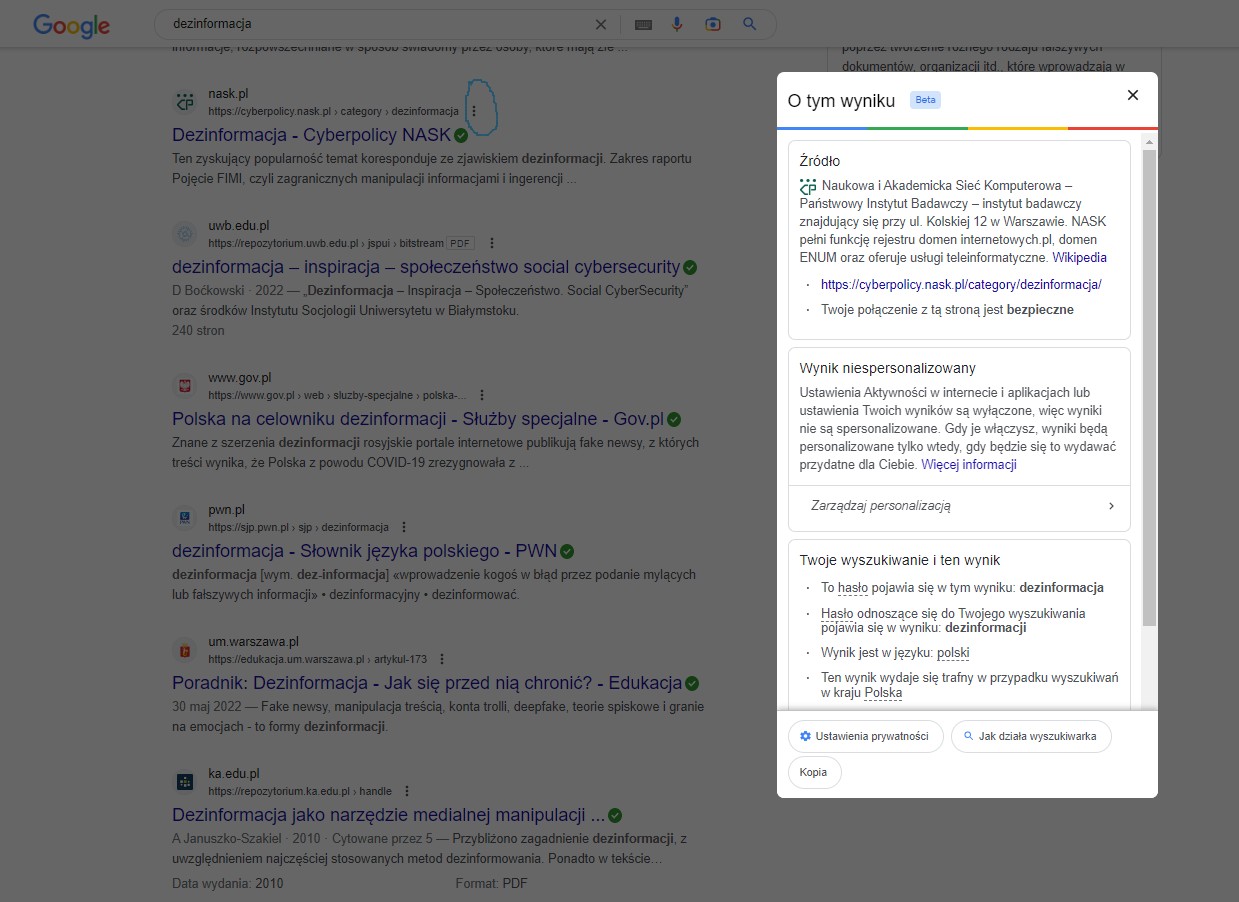The height and width of the screenshot is (902, 1239).
Task: Click green checkmark beside Poradnik Edukacja title
Action: pos(692,683)
